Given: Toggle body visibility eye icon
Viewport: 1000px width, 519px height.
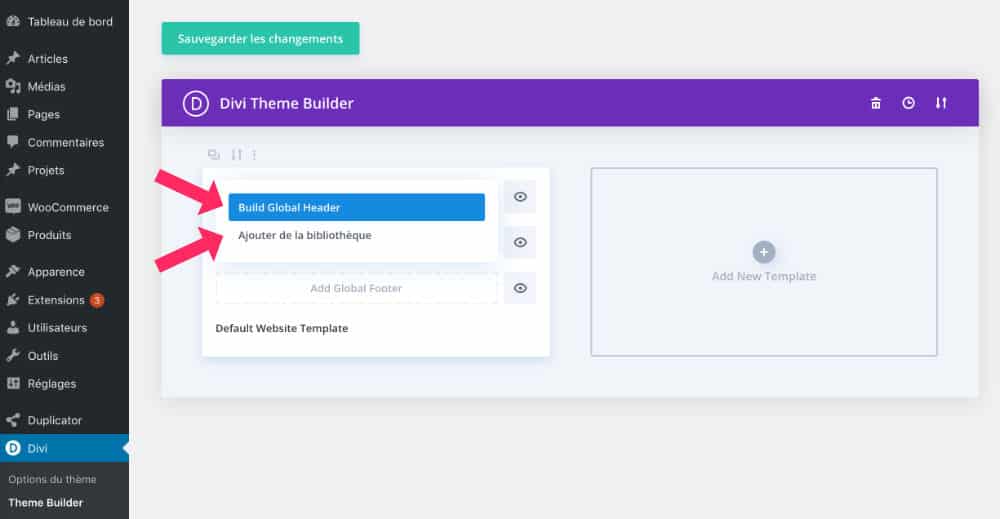Looking at the screenshot, I should 520,242.
